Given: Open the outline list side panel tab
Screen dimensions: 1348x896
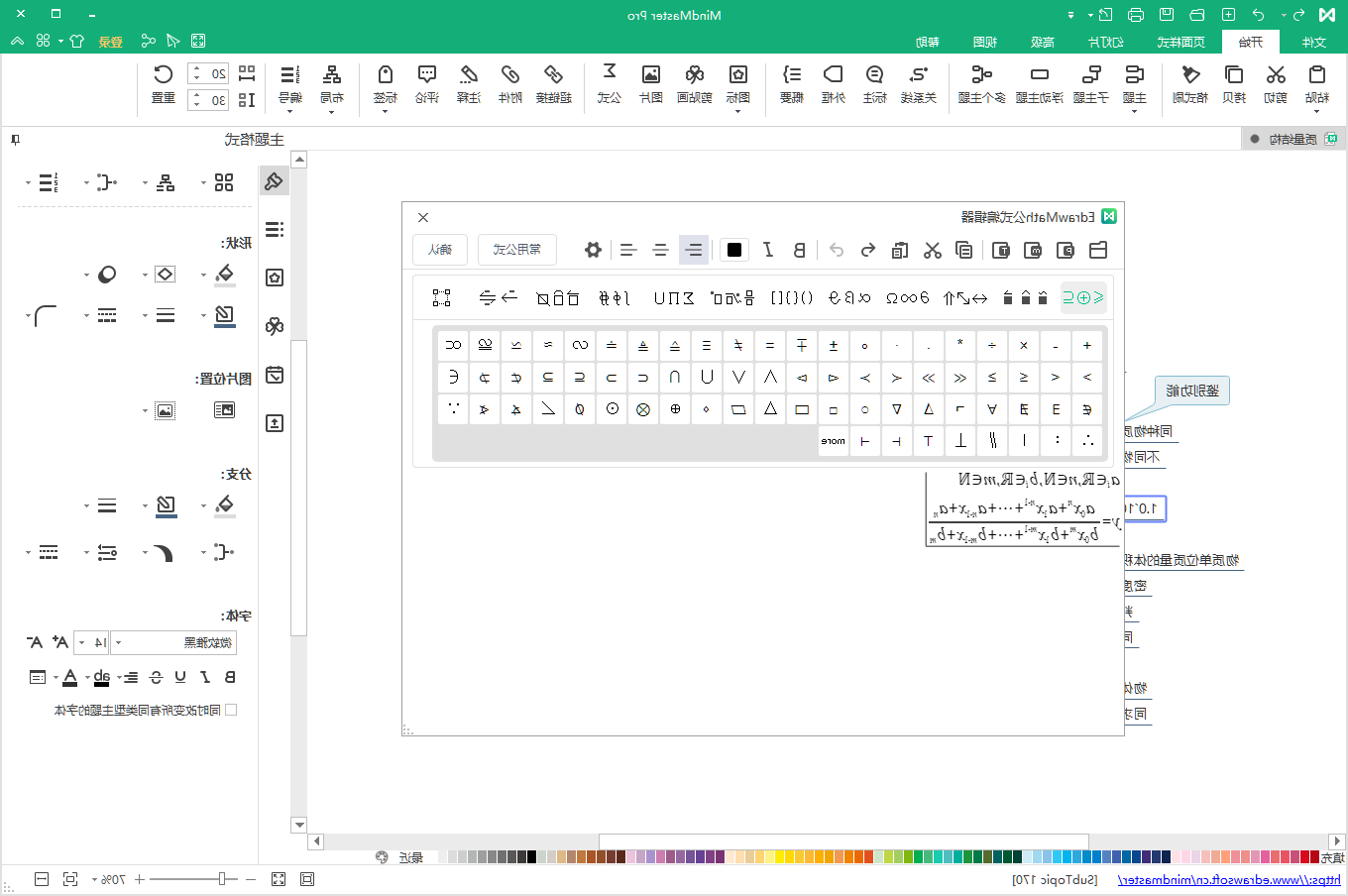Looking at the screenshot, I should click(x=275, y=229).
